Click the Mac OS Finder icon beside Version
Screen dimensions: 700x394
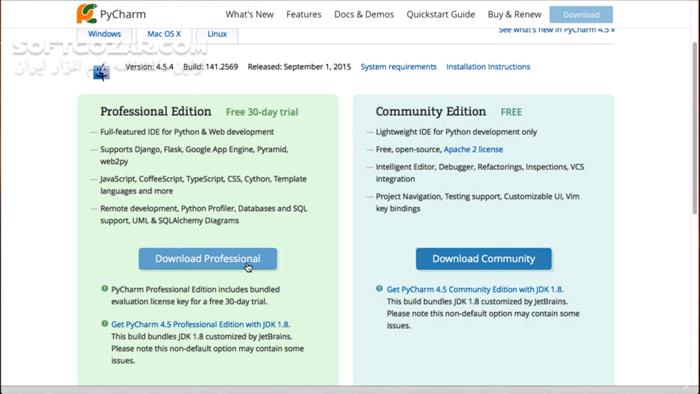click(101, 72)
